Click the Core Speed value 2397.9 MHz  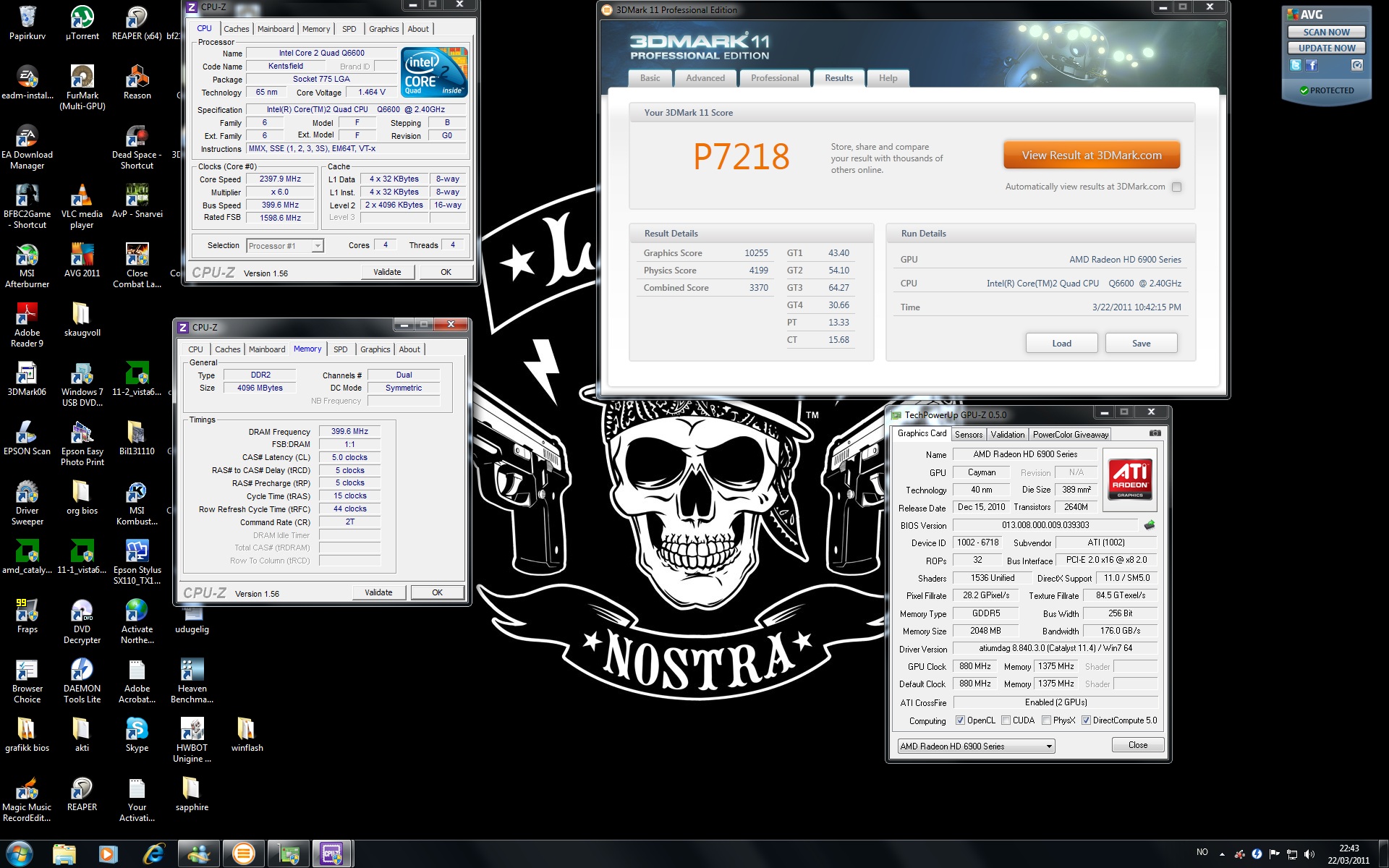pos(281,179)
